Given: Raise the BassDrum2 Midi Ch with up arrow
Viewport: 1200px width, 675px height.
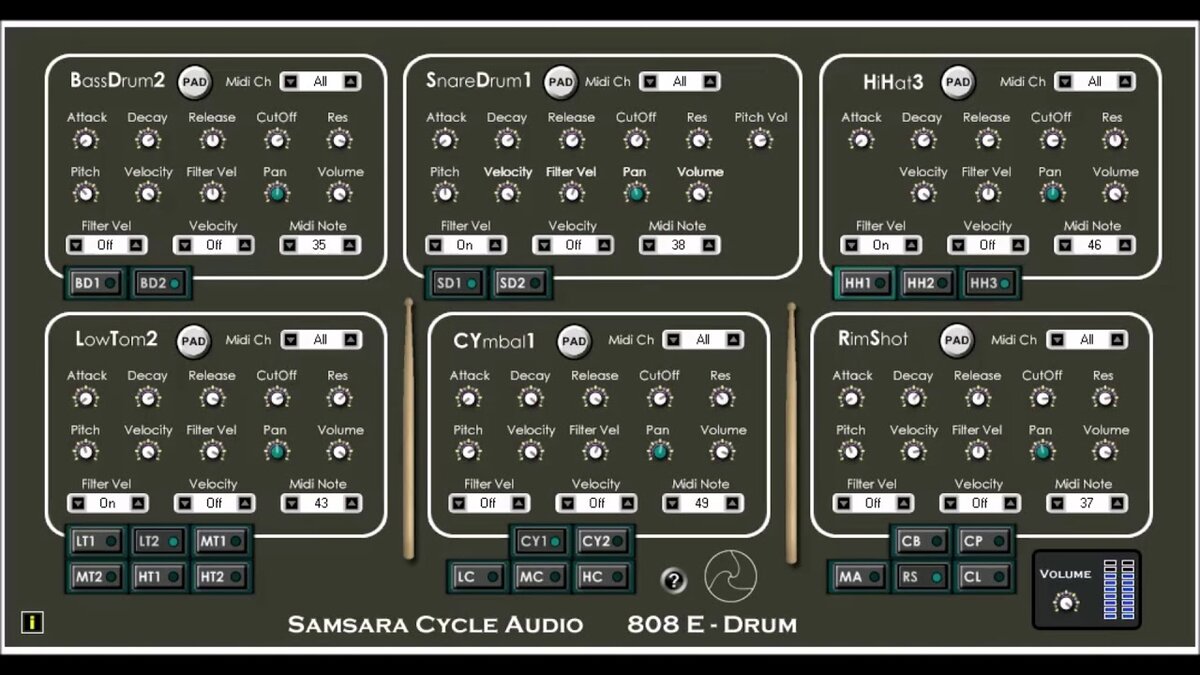Looking at the screenshot, I should (x=350, y=82).
